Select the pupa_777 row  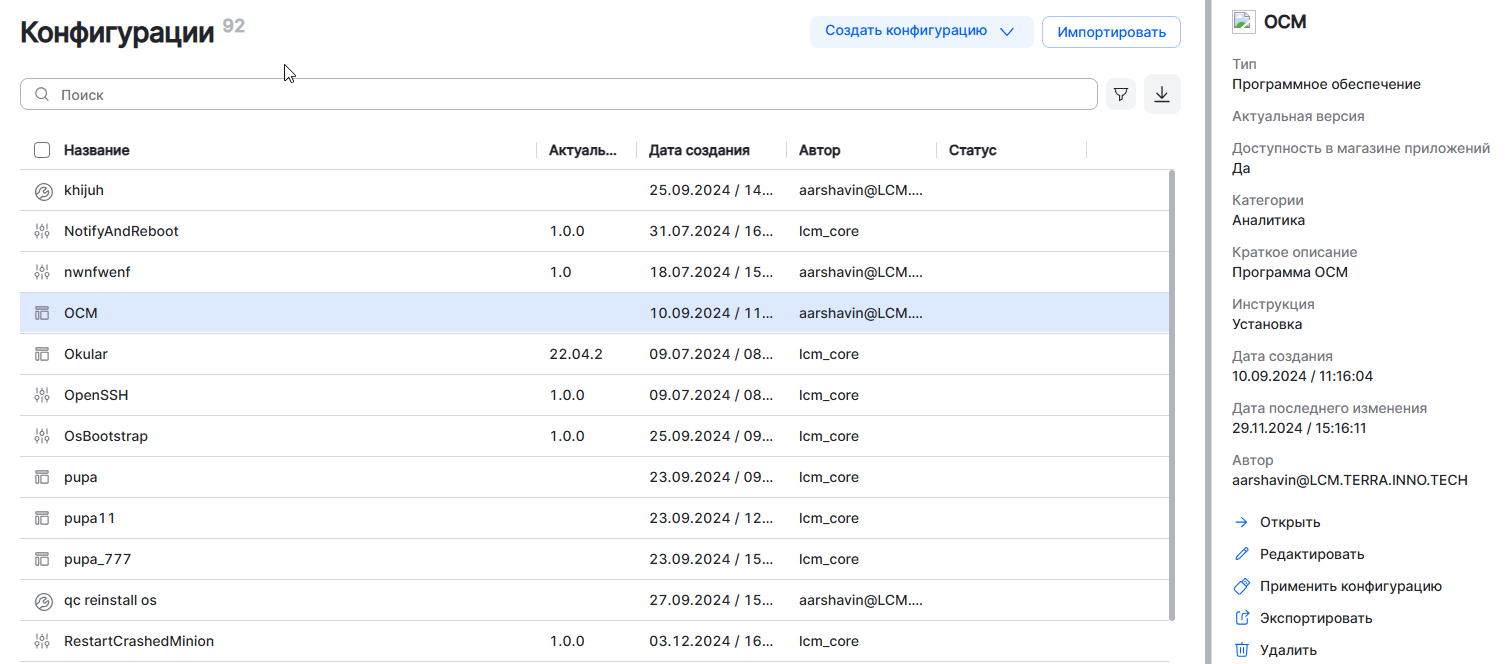[x=97, y=559]
